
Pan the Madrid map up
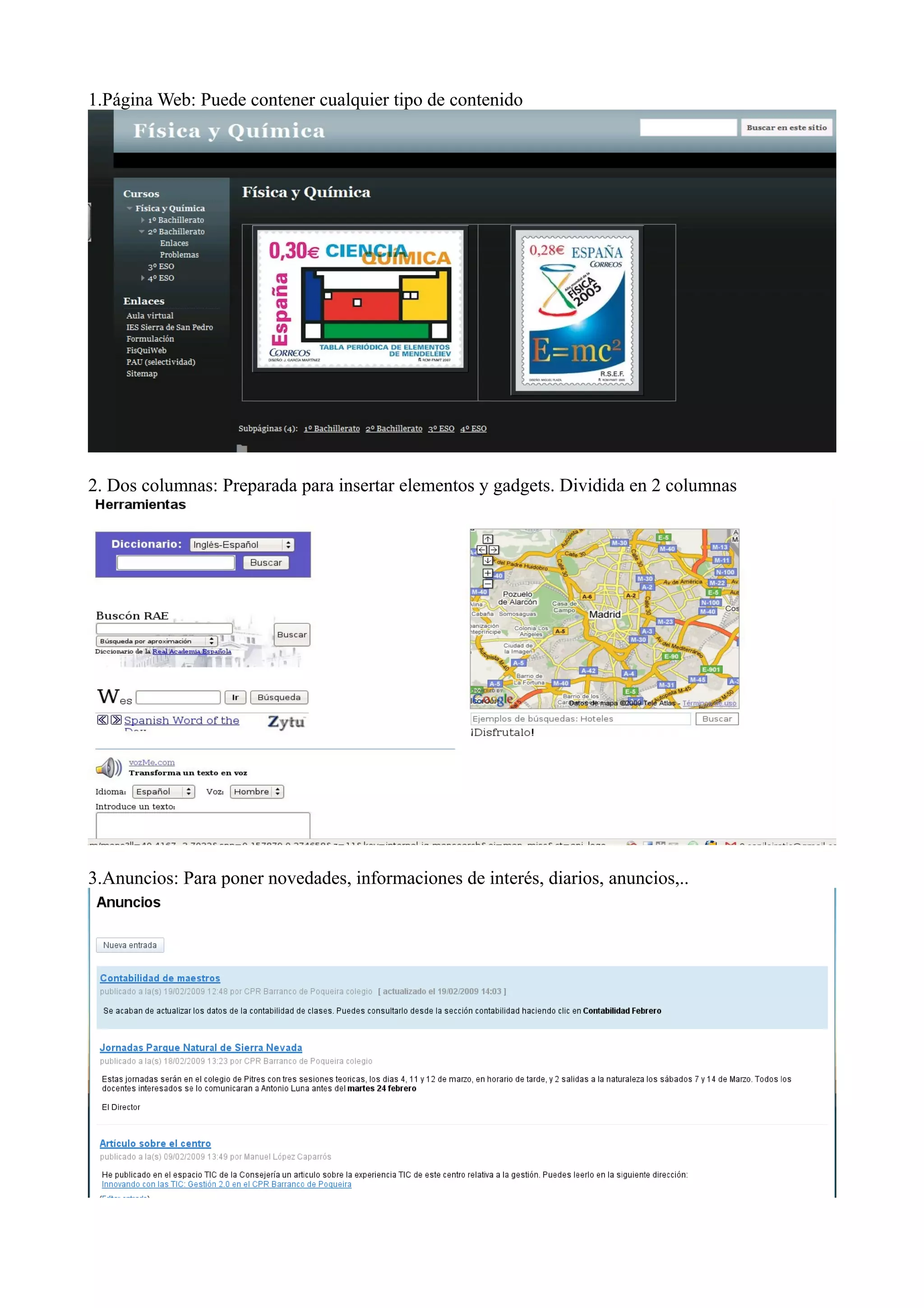click(488, 539)
